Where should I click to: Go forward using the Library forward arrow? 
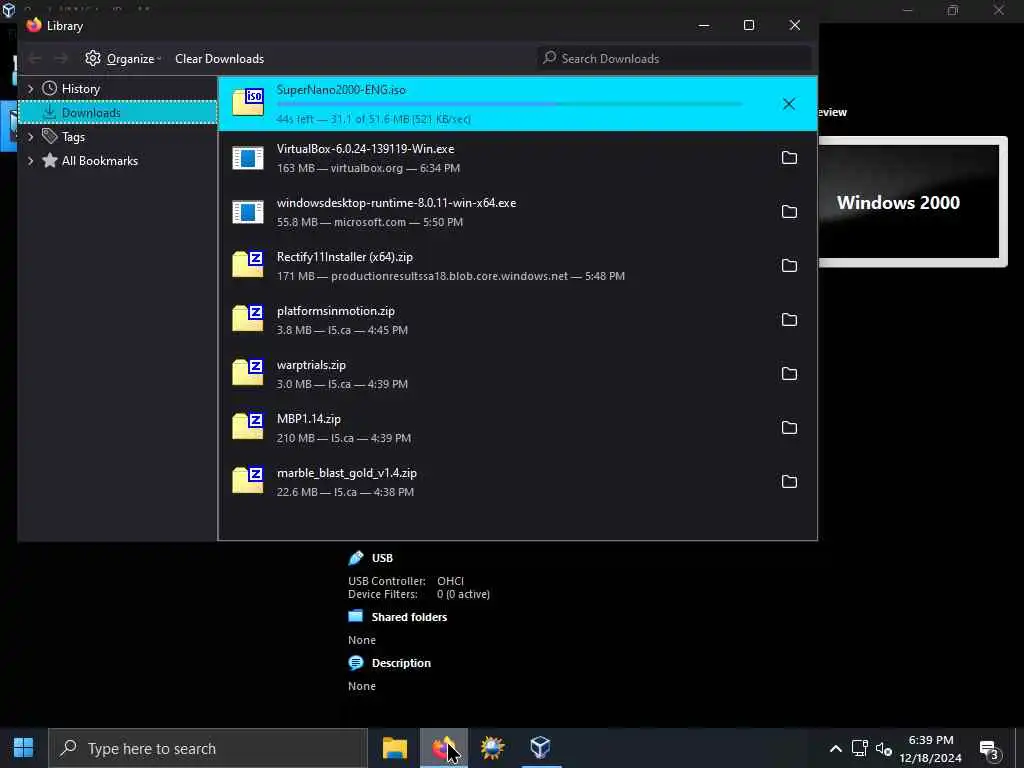tap(61, 59)
